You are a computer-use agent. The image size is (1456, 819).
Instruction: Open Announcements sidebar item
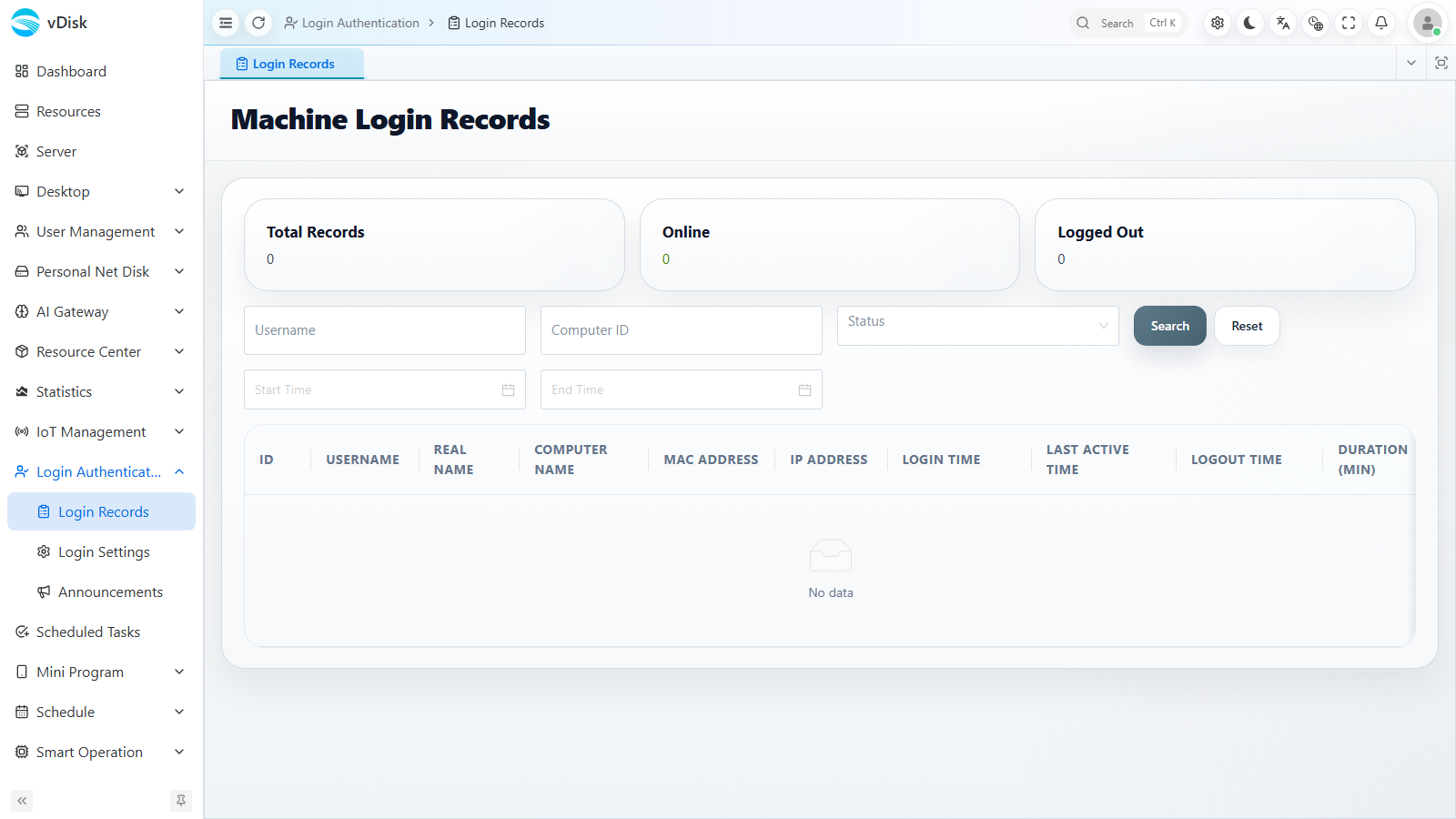coord(101,591)
